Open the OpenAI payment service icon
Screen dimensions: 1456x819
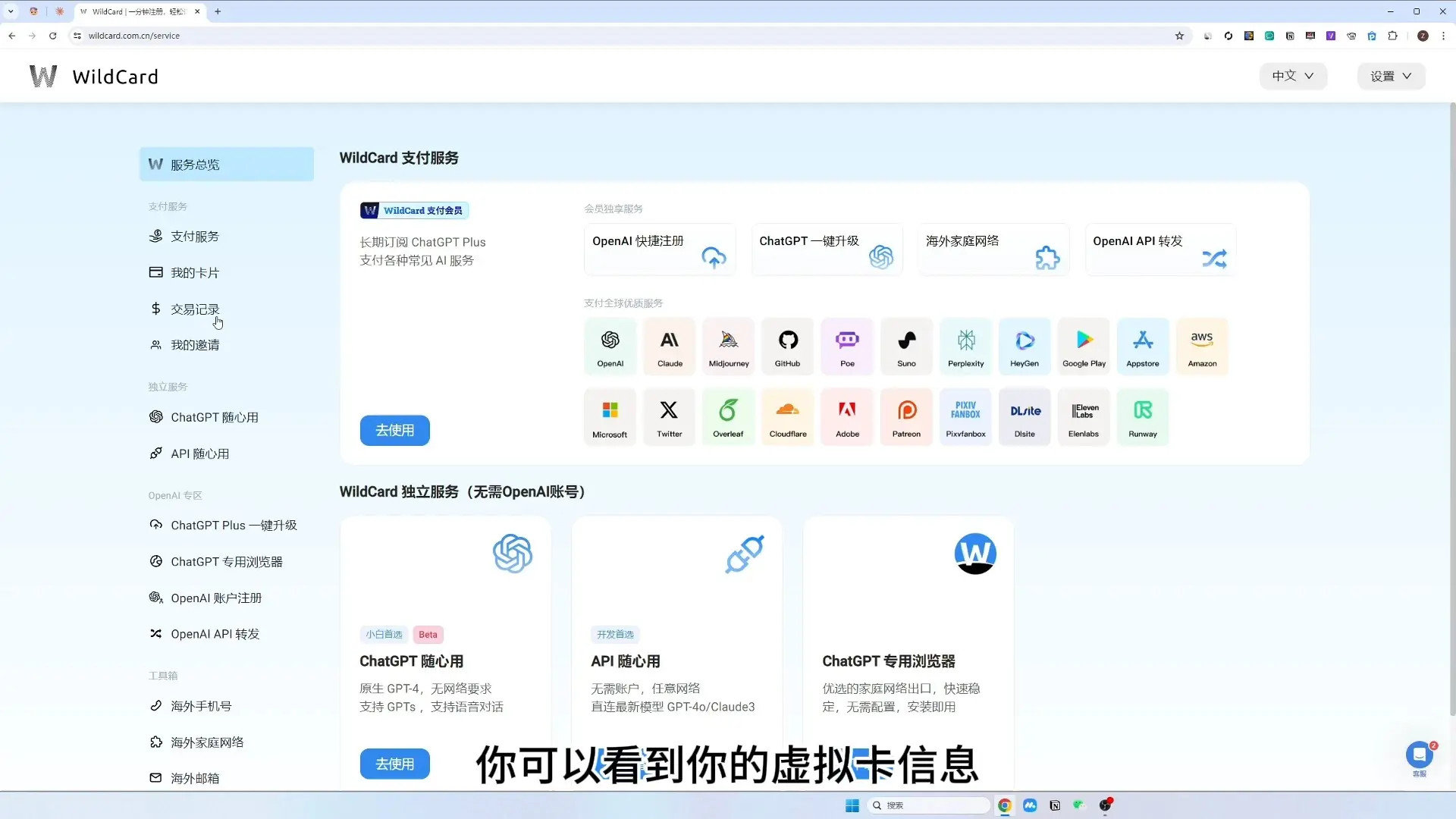pos(610,347)
